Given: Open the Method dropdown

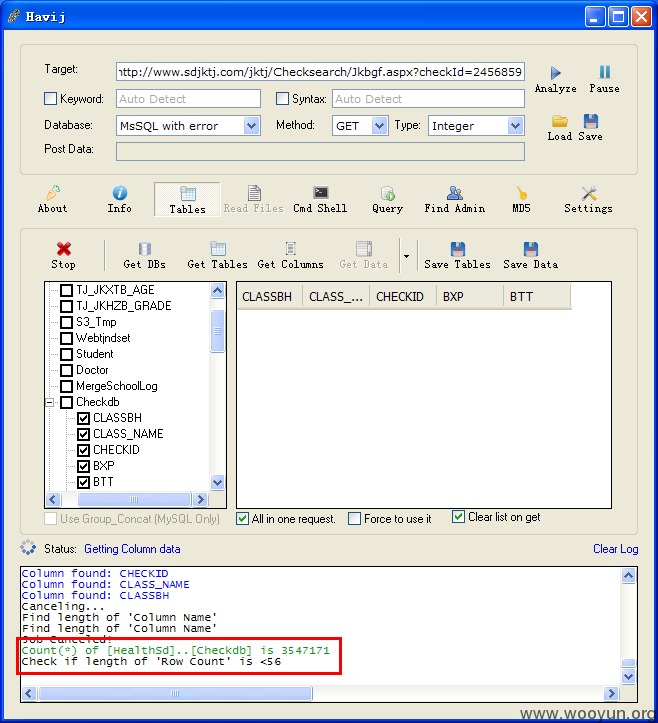Looking at the screenshot, I should 379,125.
